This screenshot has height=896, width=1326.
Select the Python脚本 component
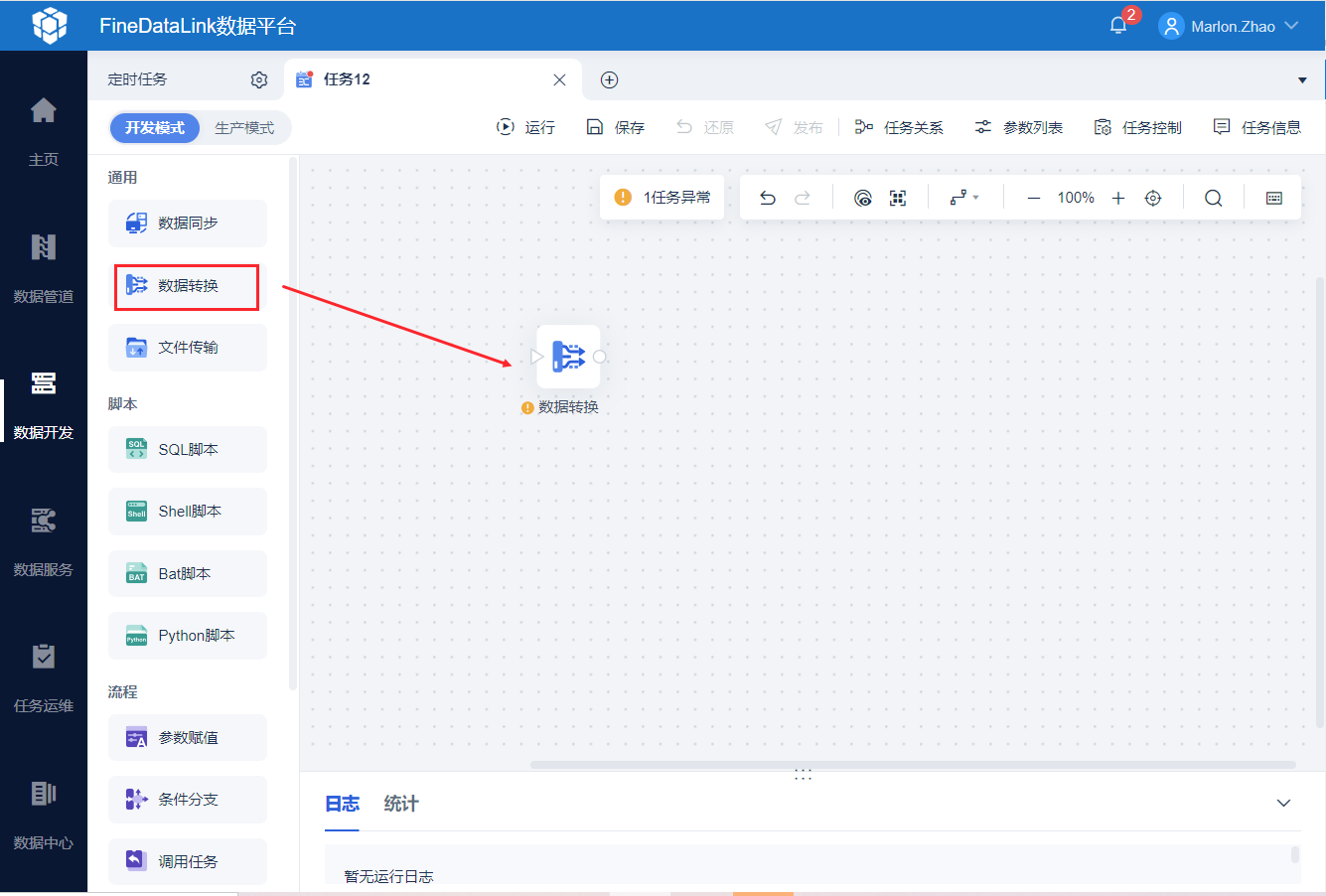coord(188,636)
